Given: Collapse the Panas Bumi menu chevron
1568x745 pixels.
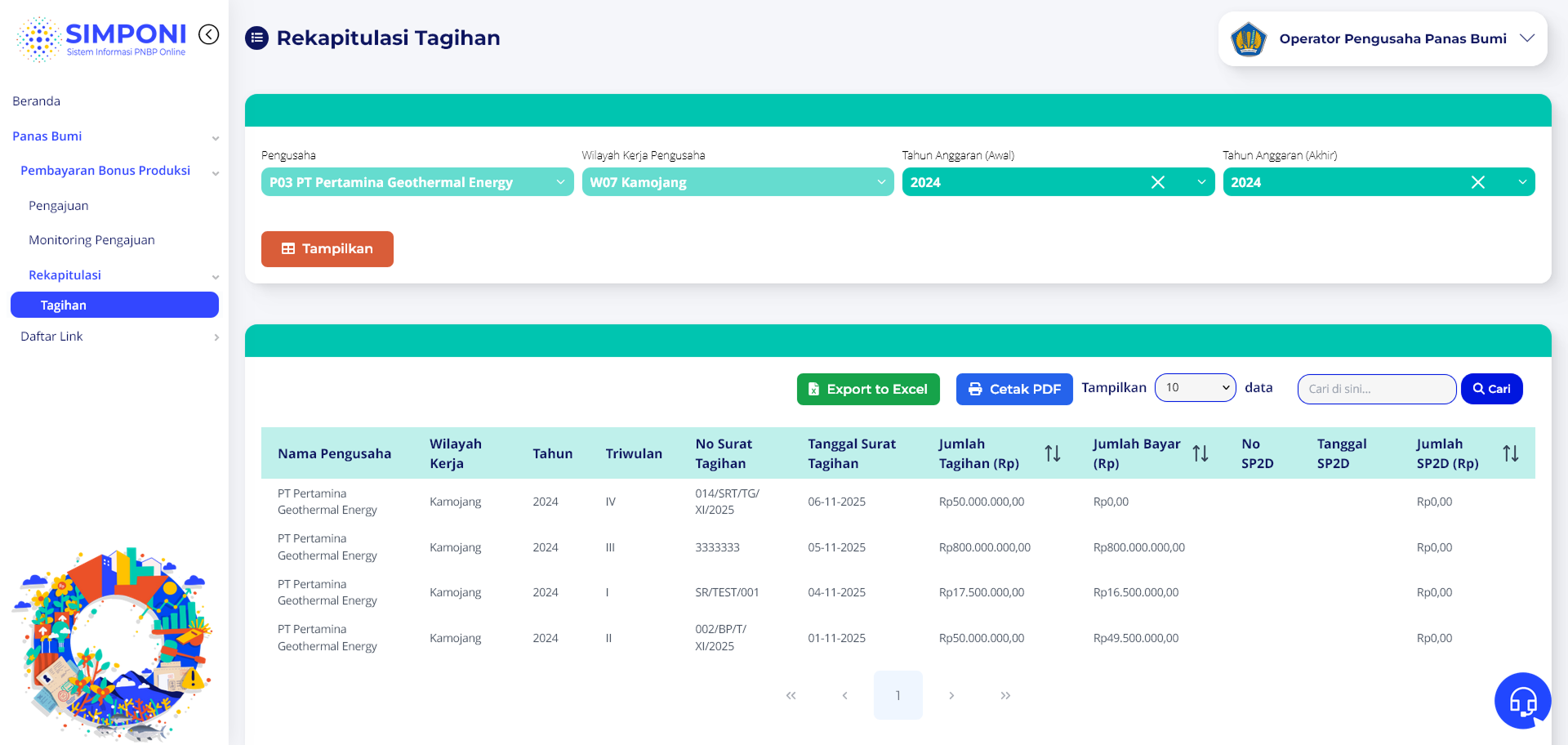Looking at the screenshot, I should click(x=216, y=138).
